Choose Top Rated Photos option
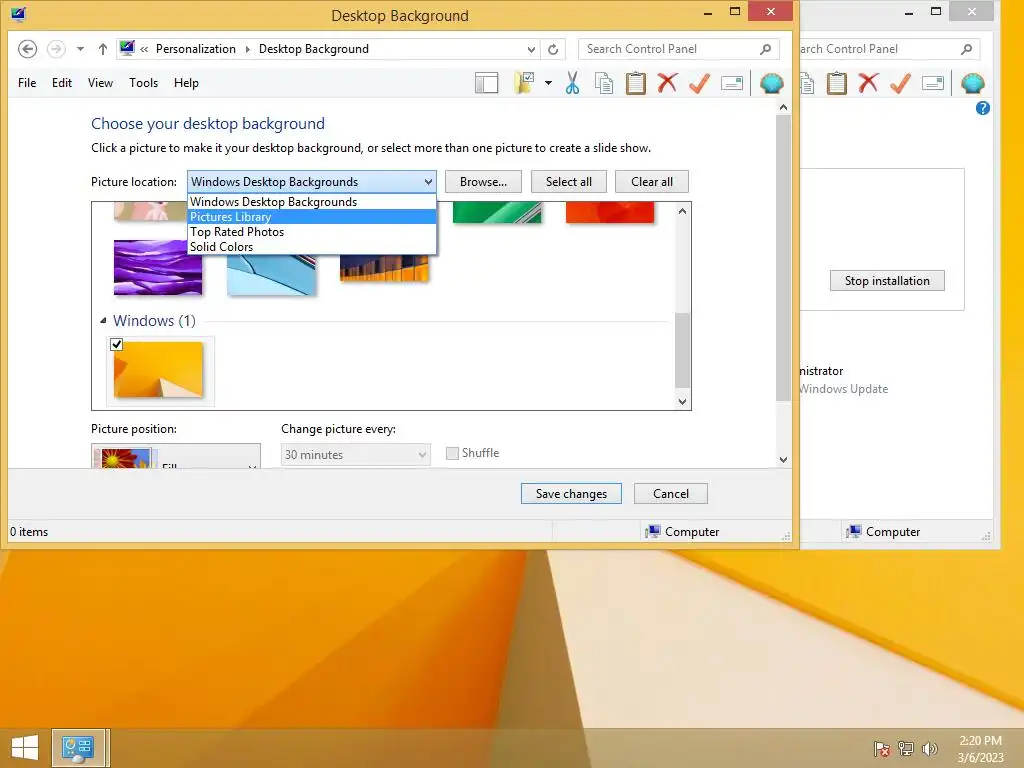 [312, 232]
